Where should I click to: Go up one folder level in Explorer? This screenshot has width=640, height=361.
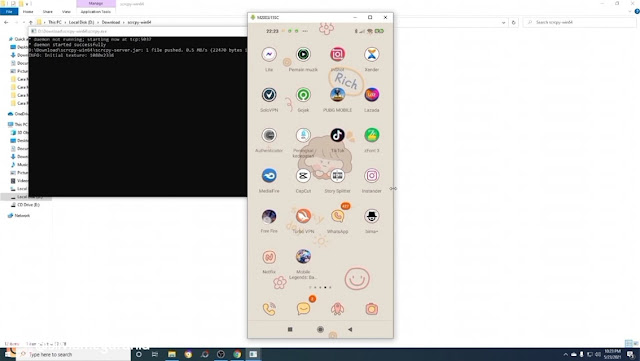(31, 22)
